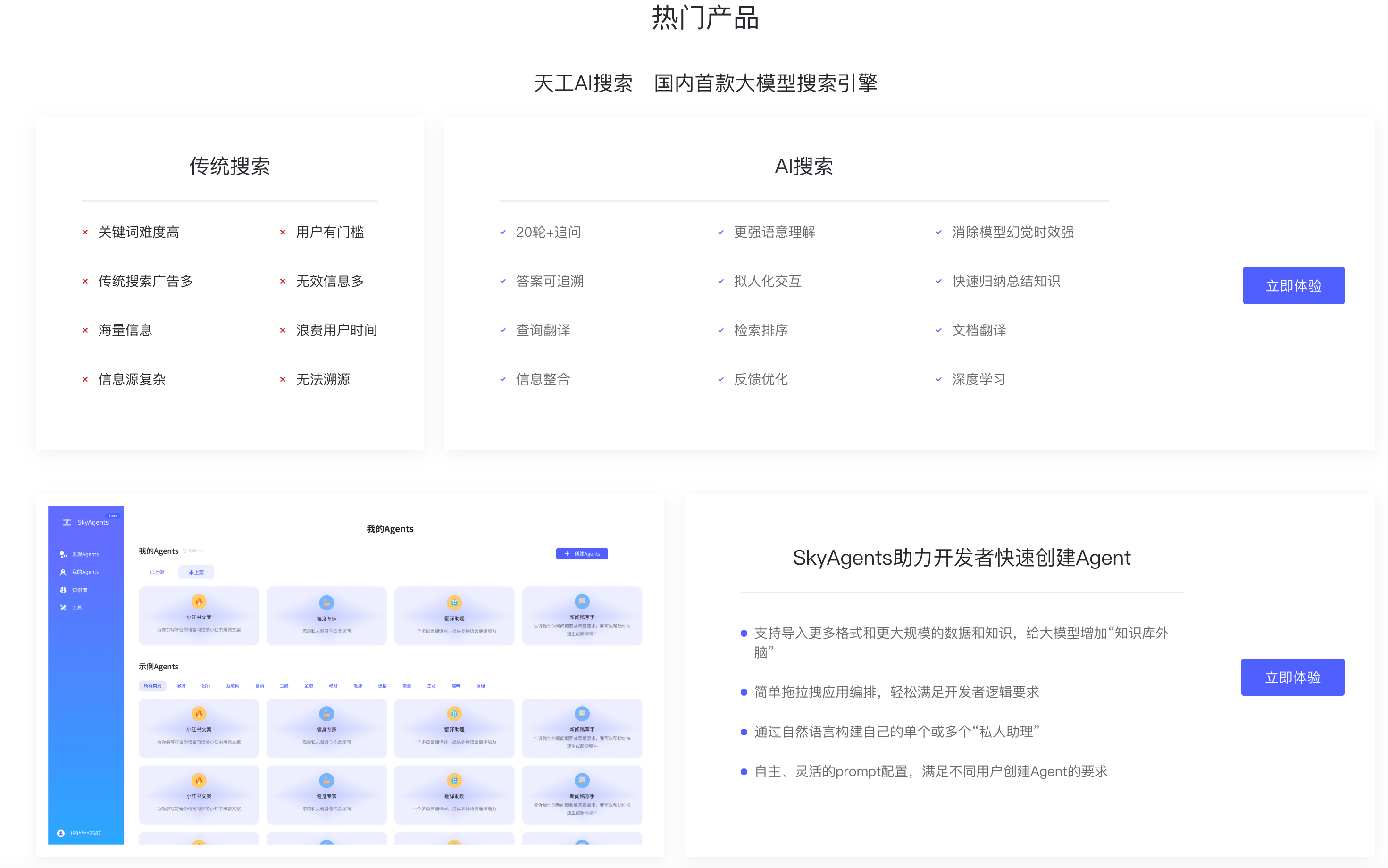Select the 互联网 category filter
Screen dimensions: 1388x868
233,686
